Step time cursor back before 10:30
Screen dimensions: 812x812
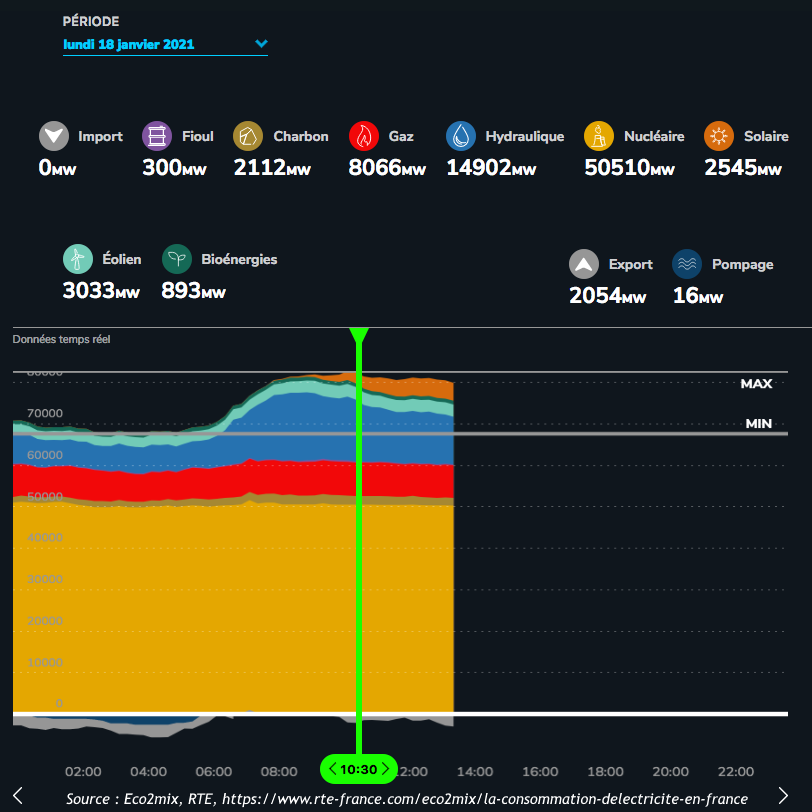(x=332, y=769)
